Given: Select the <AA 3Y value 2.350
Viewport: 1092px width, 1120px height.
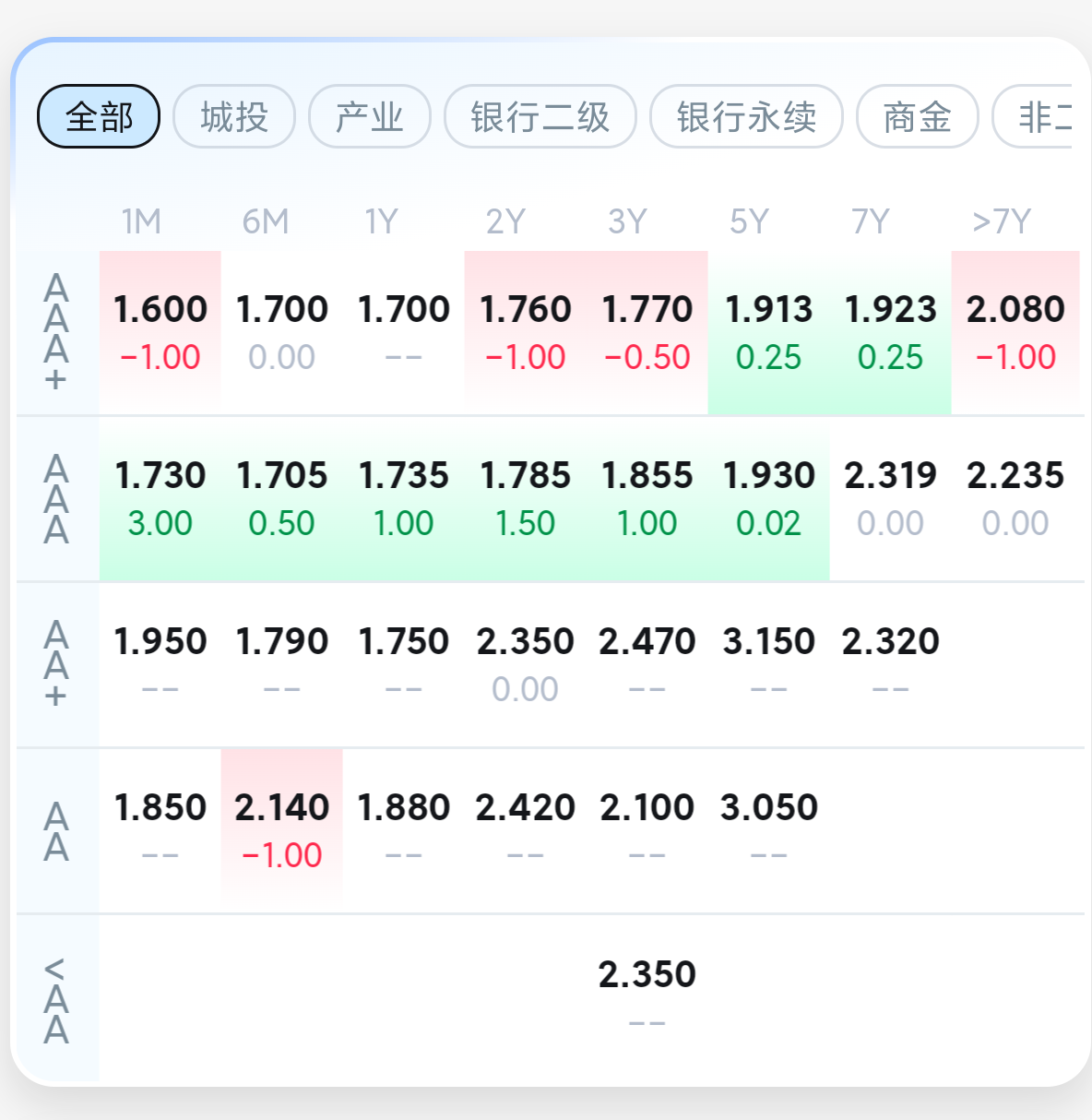Looking at the screenshot, I should coord(647,997).
